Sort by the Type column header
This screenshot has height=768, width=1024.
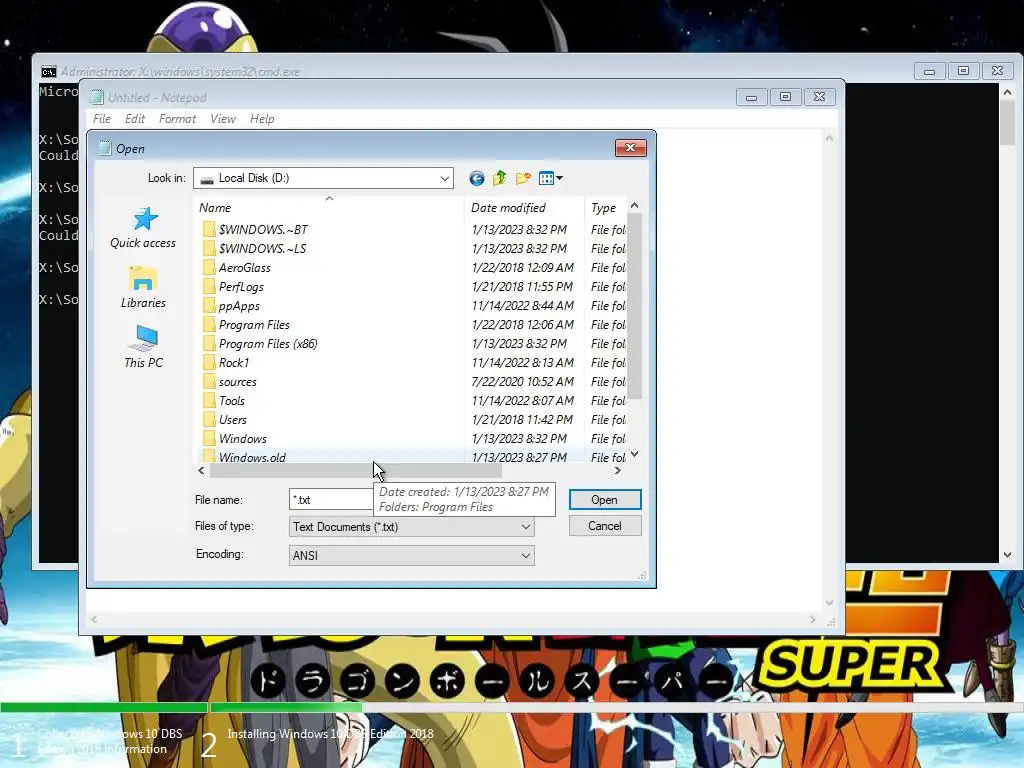click(605, 208)
